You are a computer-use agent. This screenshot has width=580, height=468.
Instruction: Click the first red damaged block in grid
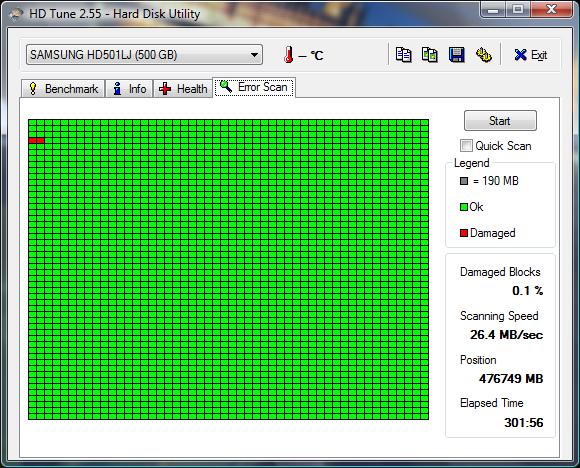[33, 140]
